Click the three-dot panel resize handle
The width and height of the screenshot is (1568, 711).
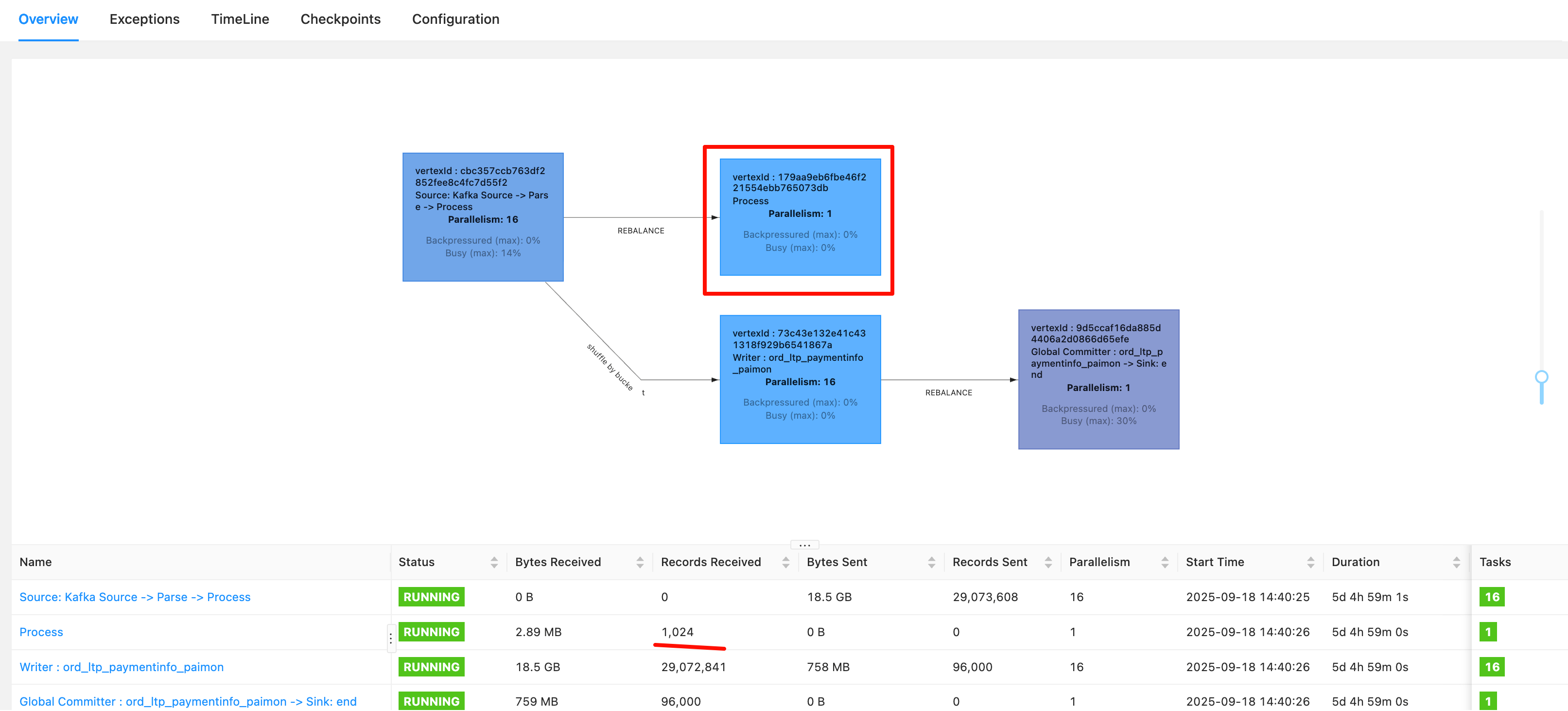804,545
